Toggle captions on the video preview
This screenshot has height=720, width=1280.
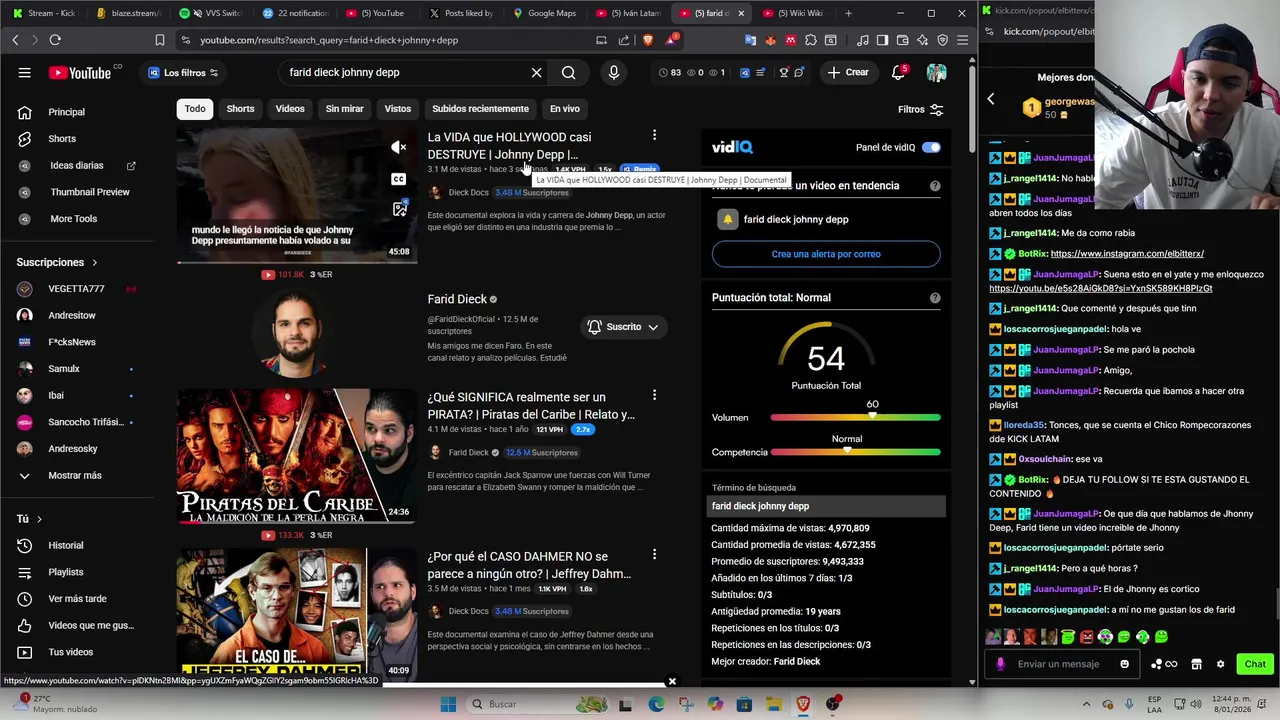[399, 179]
